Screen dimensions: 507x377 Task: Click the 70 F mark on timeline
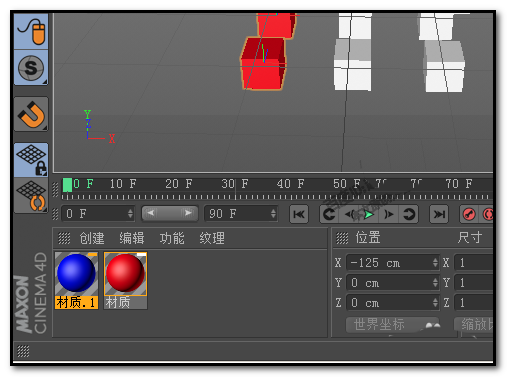459,184
